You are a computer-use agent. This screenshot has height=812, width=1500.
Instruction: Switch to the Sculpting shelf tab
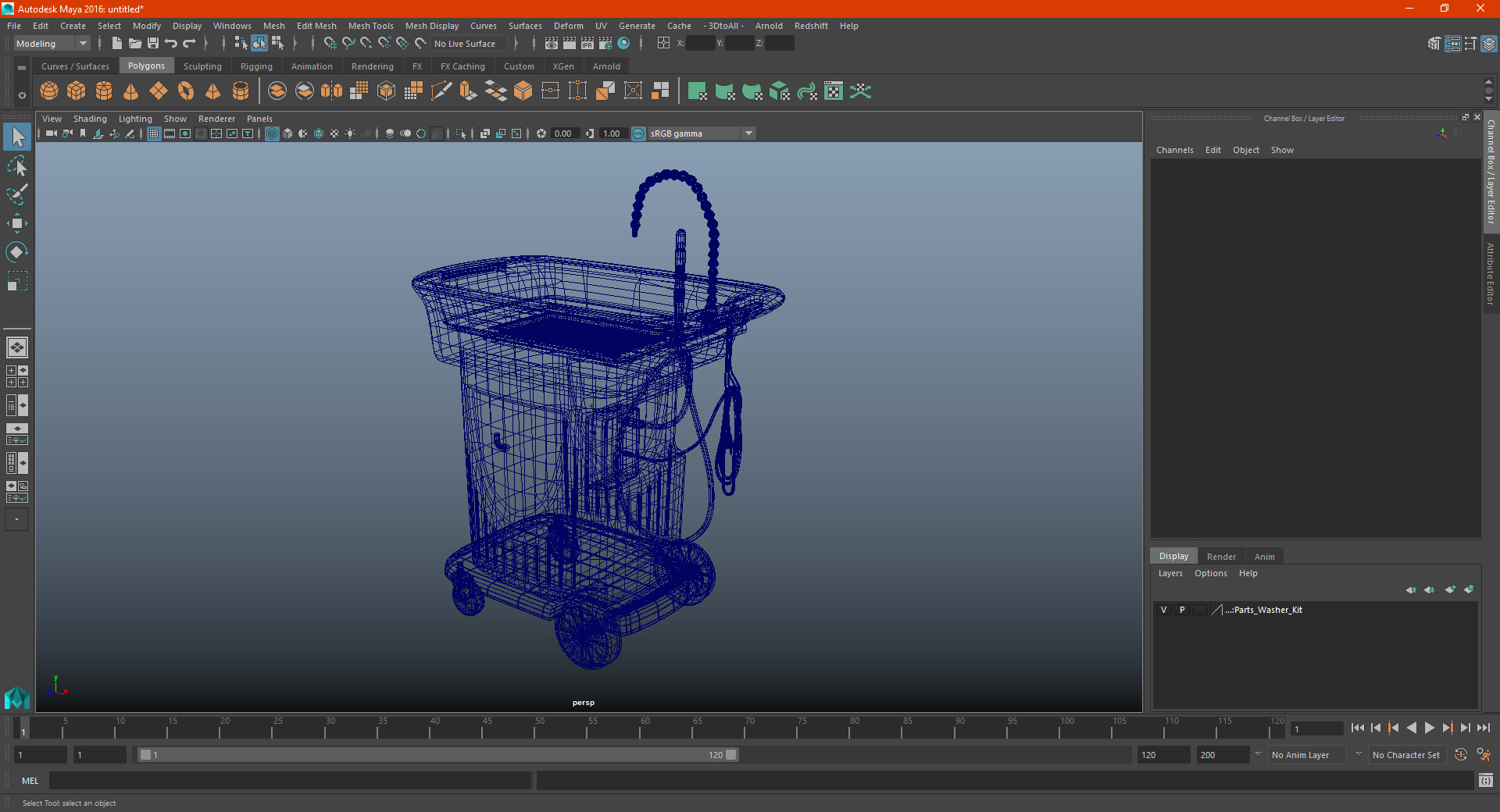point(202,66)
